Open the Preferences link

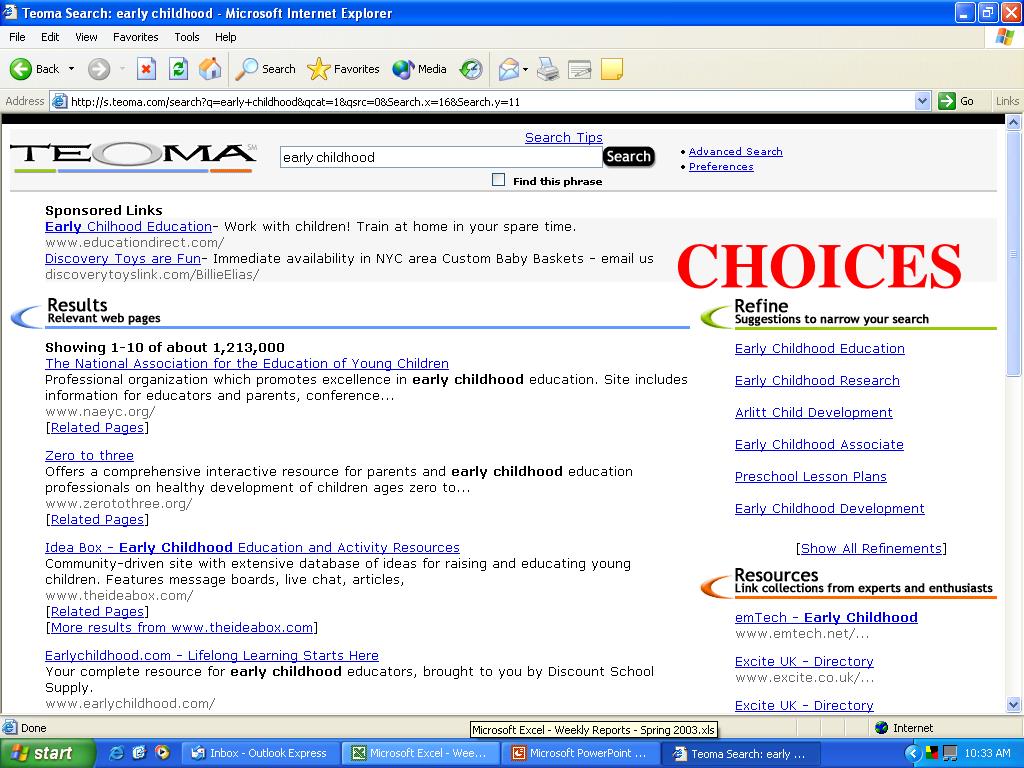click(721, 167)
